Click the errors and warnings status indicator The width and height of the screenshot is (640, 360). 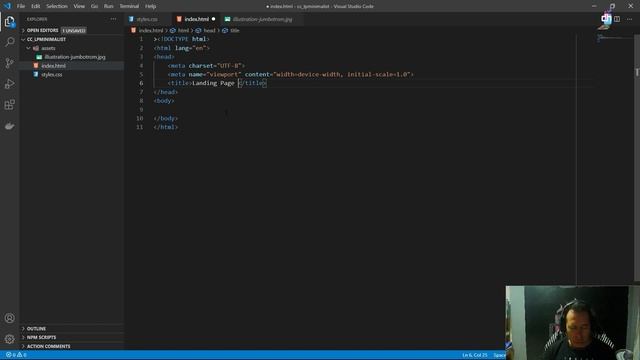click(x=16, y=355)
